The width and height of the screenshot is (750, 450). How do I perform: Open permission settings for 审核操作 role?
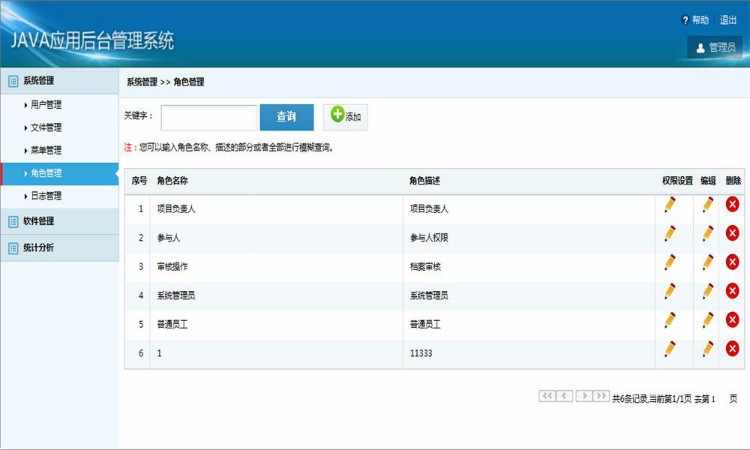click(x=670, y=262)
